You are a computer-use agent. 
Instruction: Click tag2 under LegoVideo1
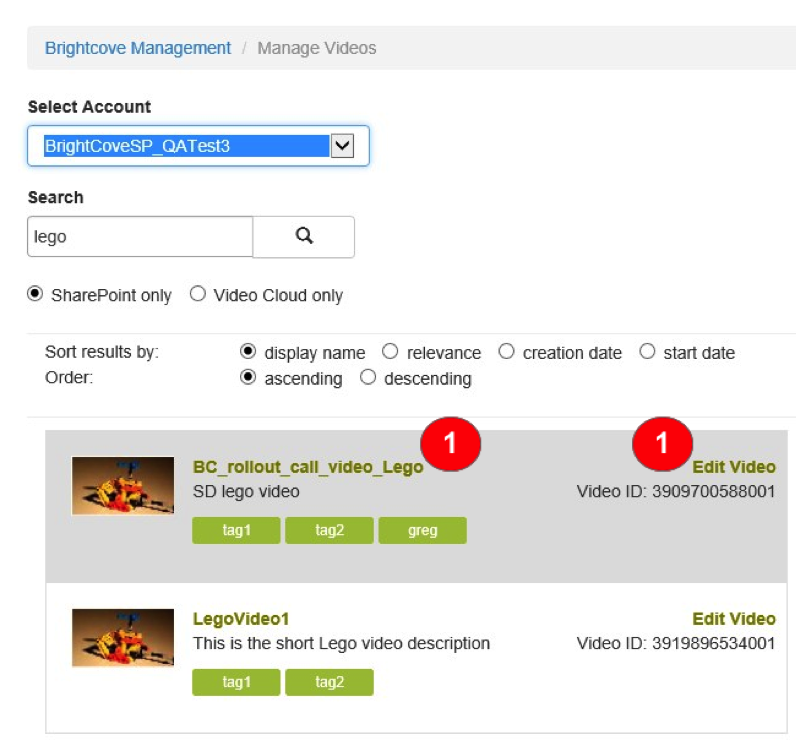pyautogui.click(x=329, y=683)
